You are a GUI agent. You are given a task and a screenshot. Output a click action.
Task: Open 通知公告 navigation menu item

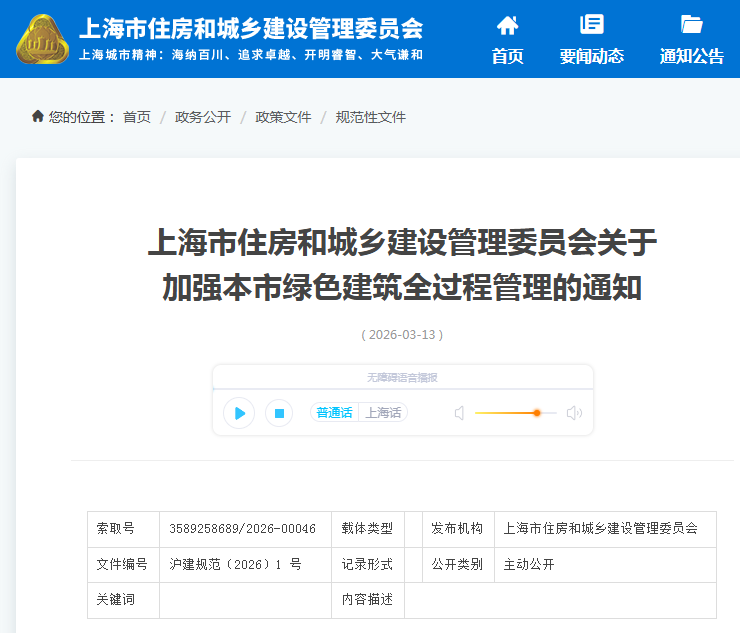click(x=691, y=56)
